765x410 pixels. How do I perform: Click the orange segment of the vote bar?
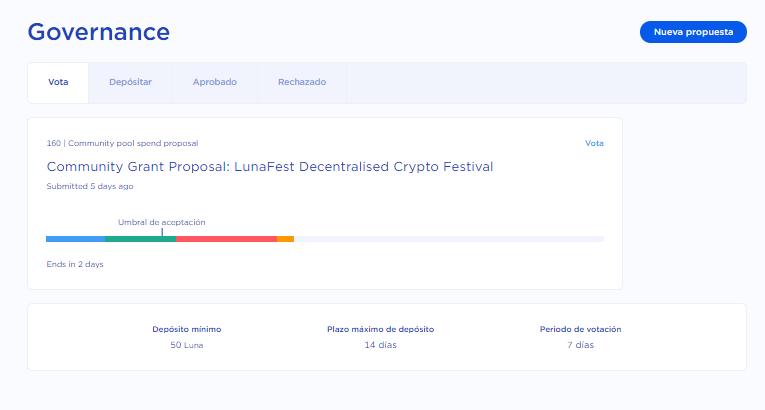pyautogui.click(x=285, y=239)
